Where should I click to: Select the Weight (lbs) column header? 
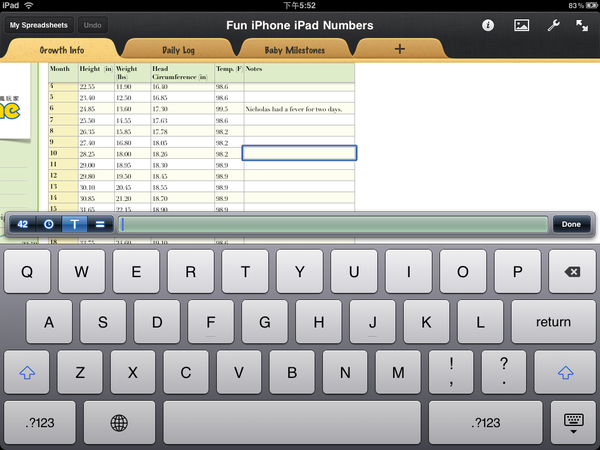tap(132, 73)
